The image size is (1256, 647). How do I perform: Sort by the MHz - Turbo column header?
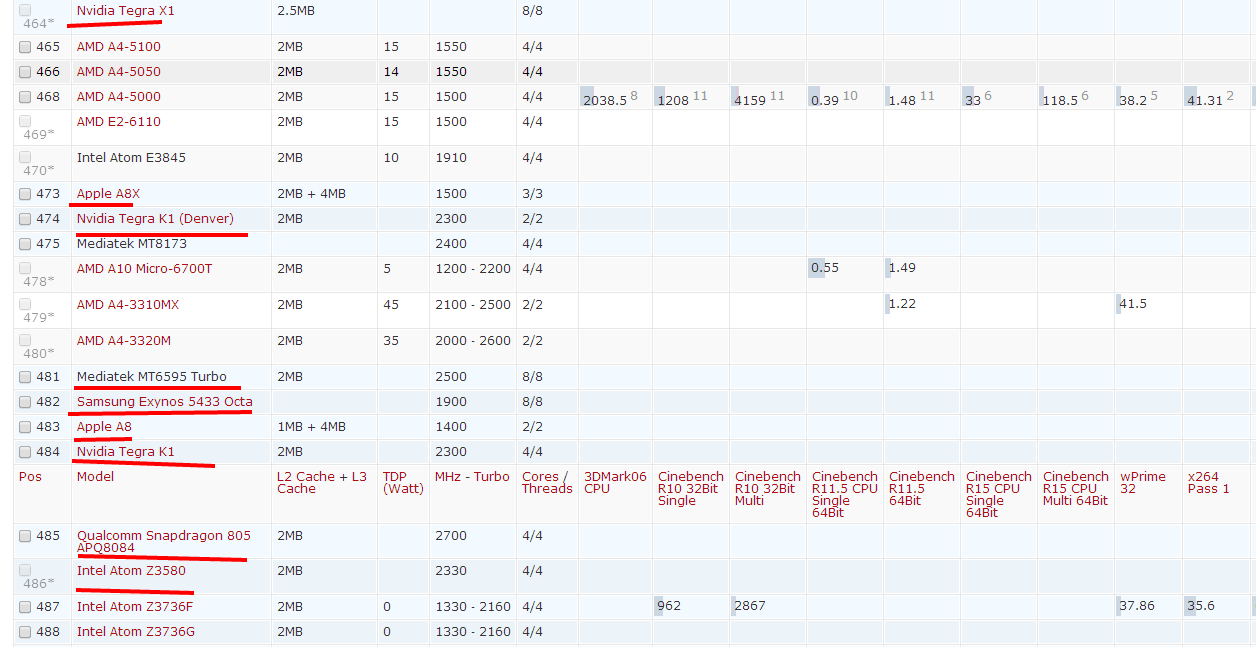click(472, 477)
